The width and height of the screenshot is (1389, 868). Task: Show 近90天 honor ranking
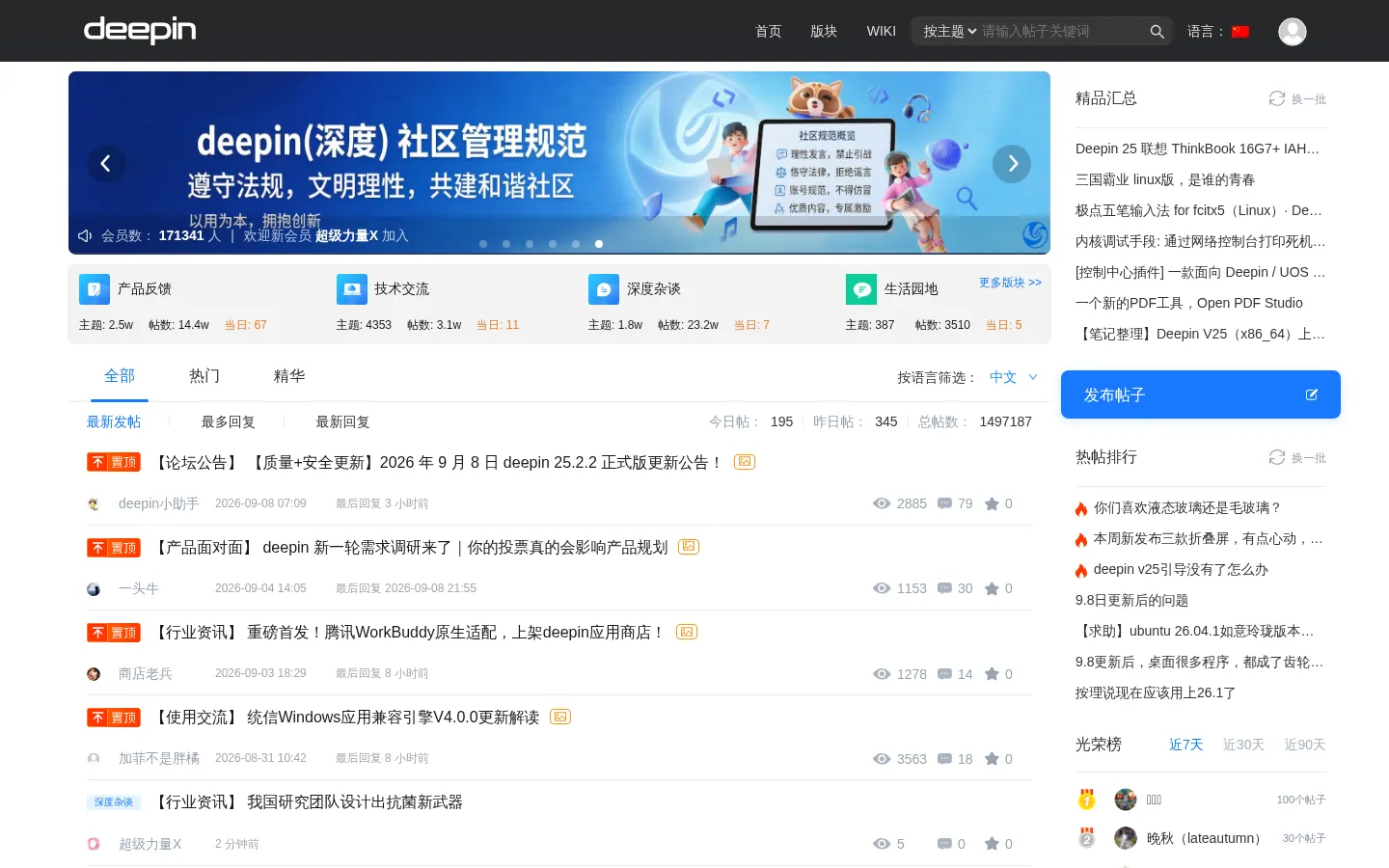pyautogui.click(x=1305, y=745)
